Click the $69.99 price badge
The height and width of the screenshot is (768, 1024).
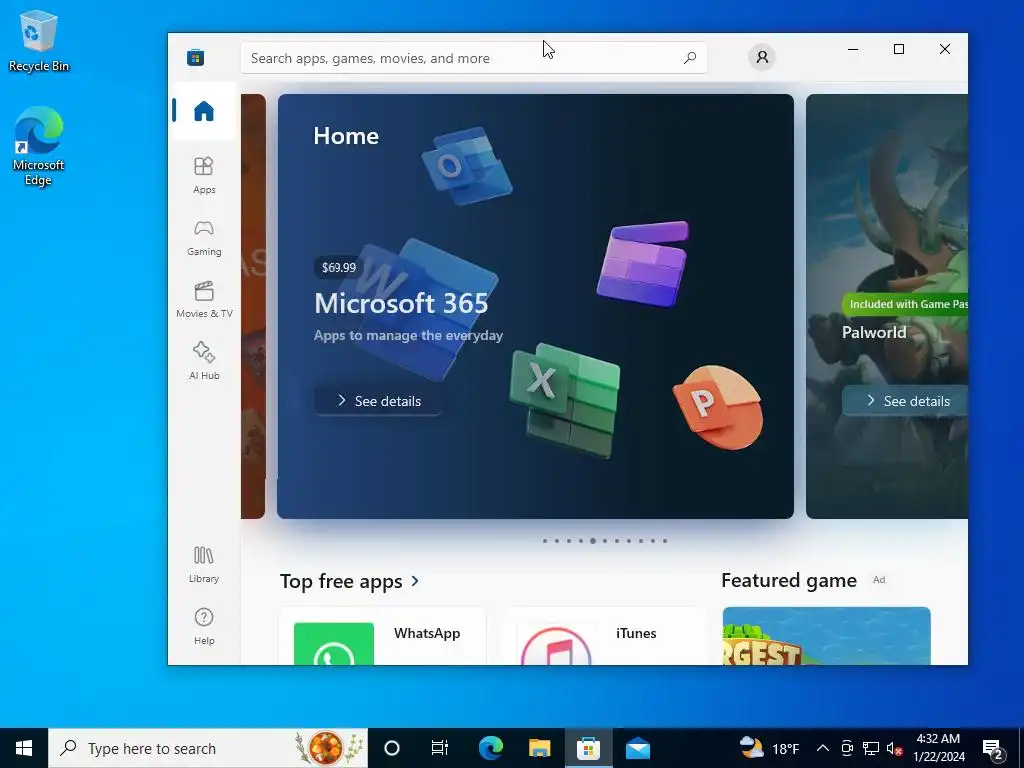coord(338,267)
